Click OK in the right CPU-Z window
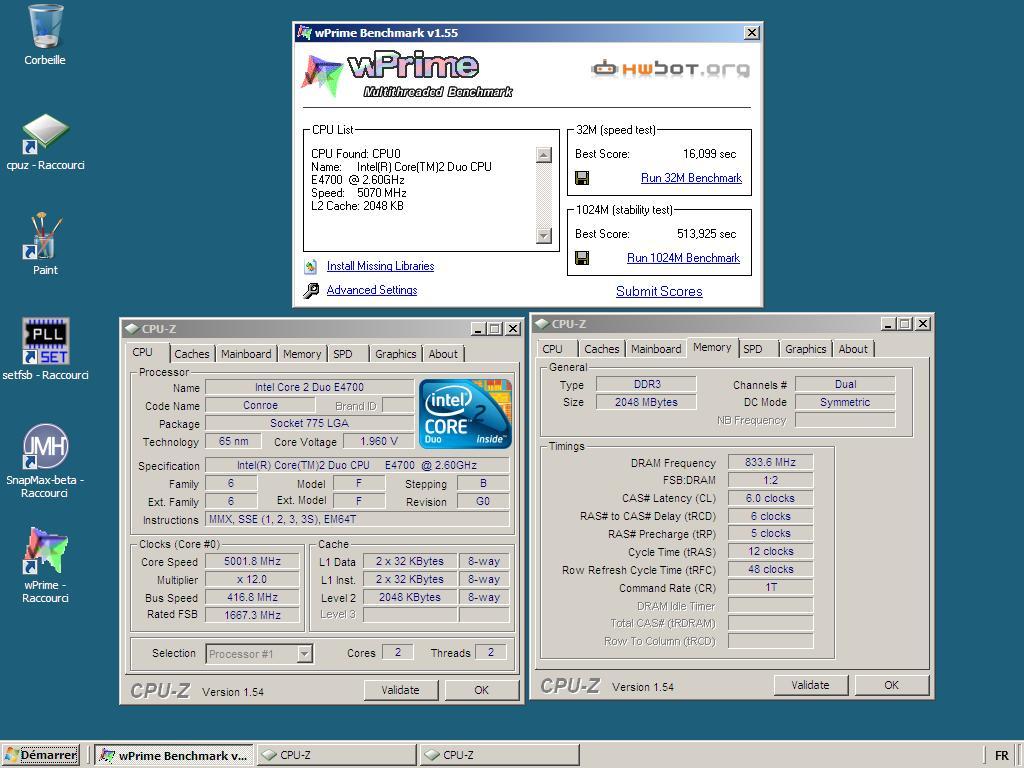Screen dimensions: 1024x768 pos(891,685)
